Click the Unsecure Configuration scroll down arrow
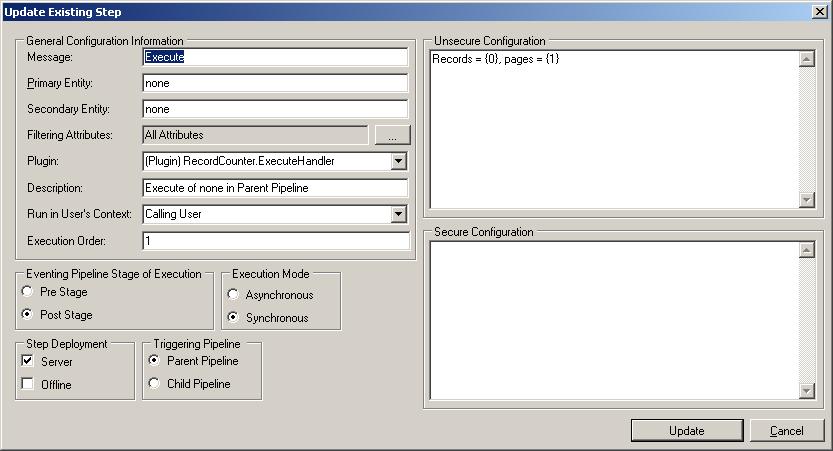Viewport: 833px width, 451px height. [x=806, y=200]
